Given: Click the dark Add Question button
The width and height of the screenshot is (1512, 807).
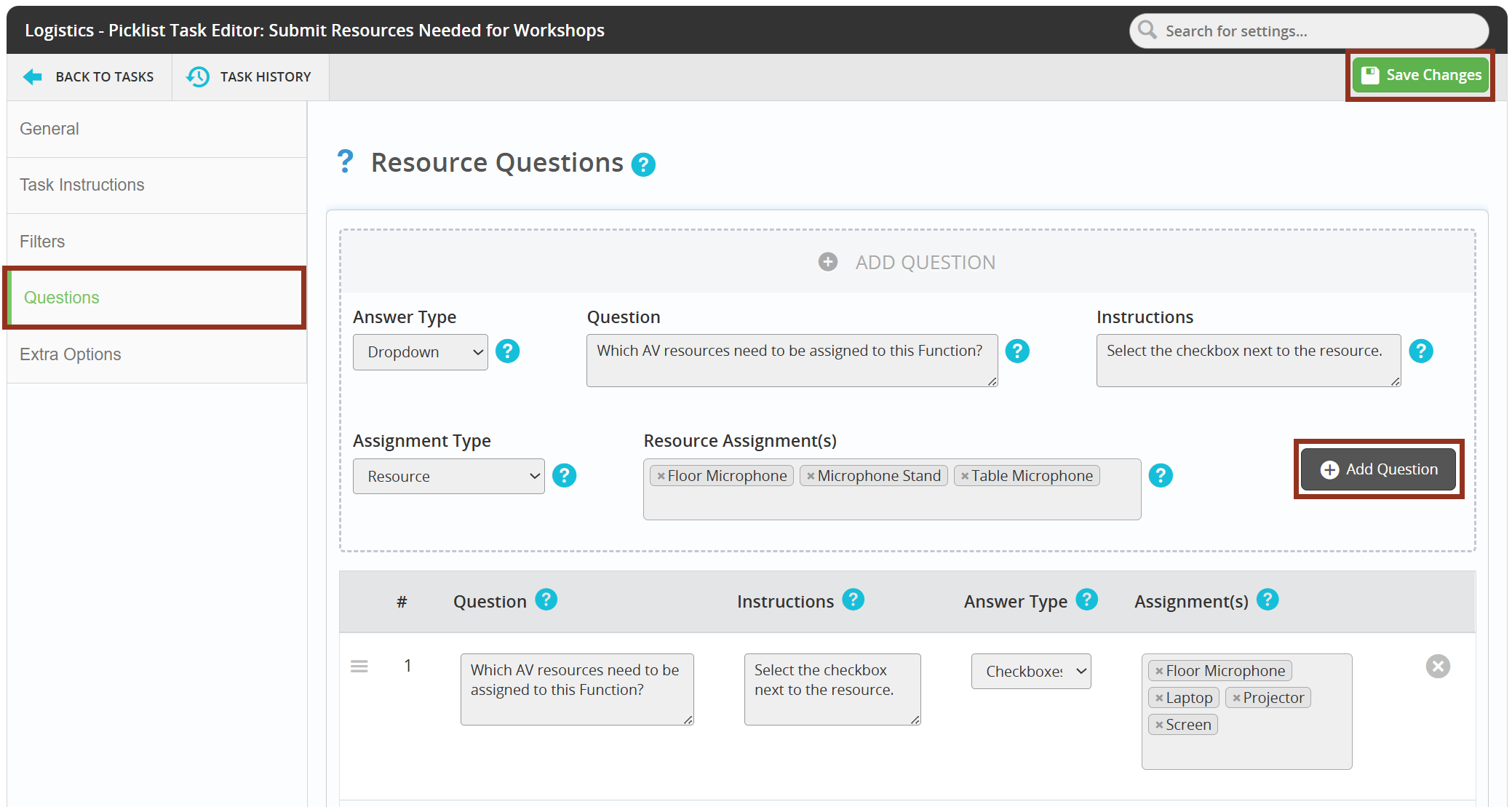Looking at the screenshot, I should pyautogui.click(x=1378, y=469).
